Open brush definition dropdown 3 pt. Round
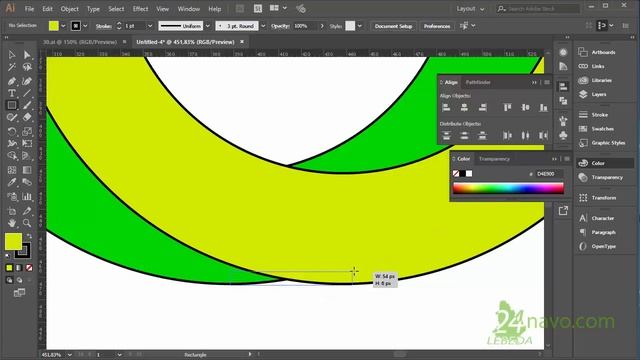640x360 pixels. click(x=263, y=26)
